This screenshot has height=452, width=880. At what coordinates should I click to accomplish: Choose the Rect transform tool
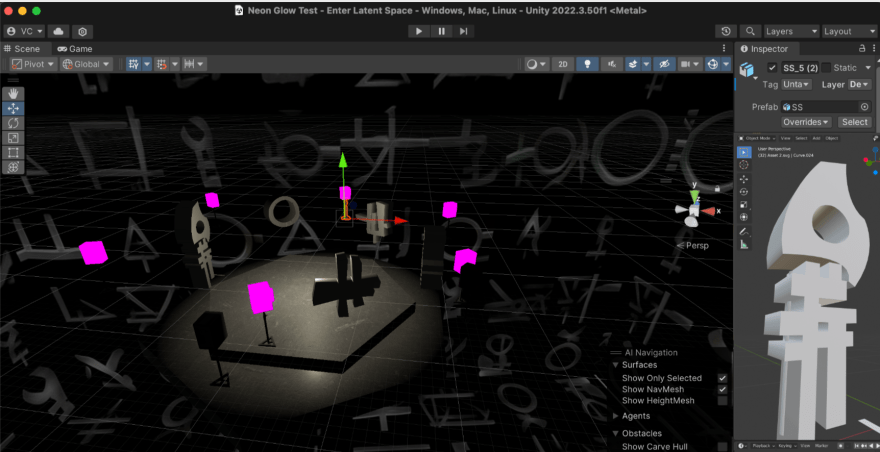coord(13,152)
